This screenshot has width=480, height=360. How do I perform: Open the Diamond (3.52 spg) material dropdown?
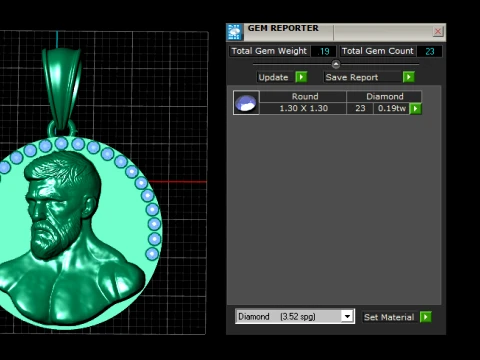point(295,316)
